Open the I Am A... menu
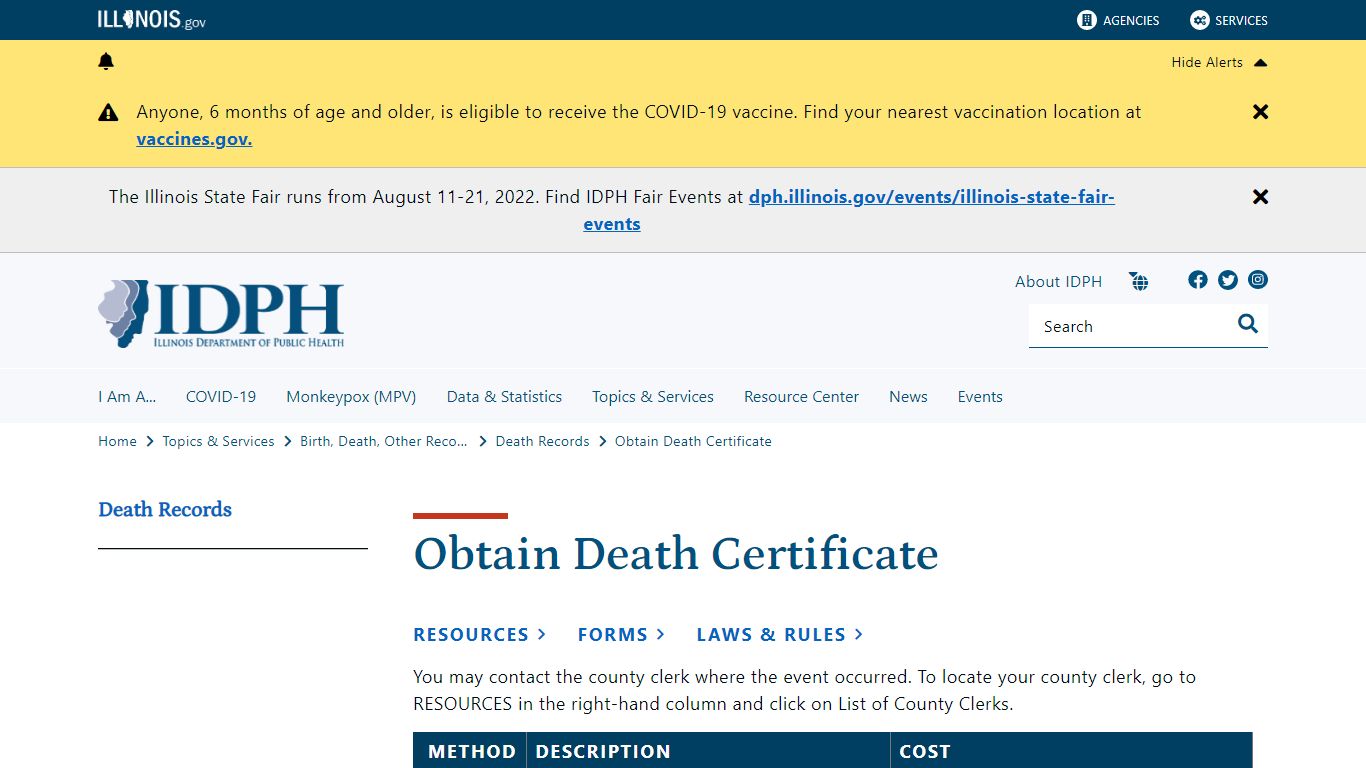 tap(127, 397)
